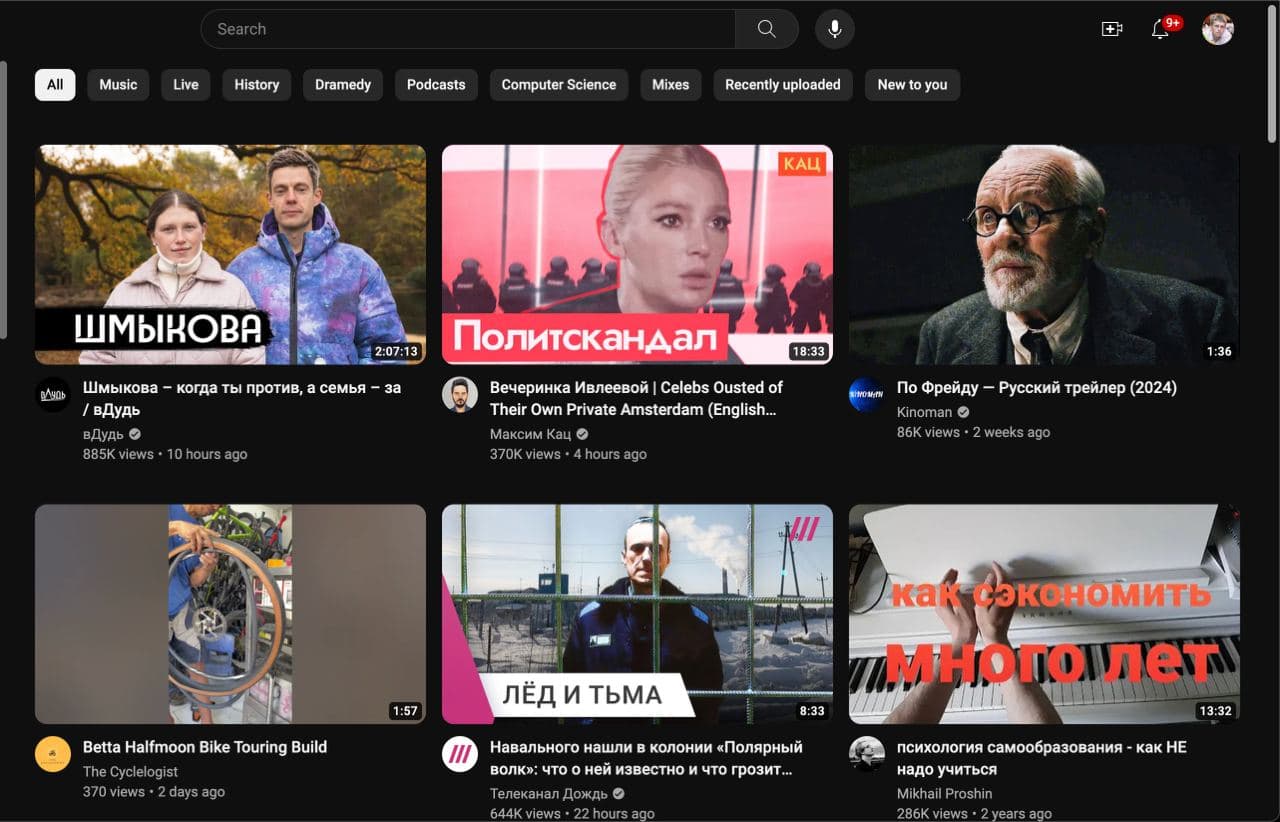Start voice search with microphone icon
Screen dimensions: 1280x822
834,29
